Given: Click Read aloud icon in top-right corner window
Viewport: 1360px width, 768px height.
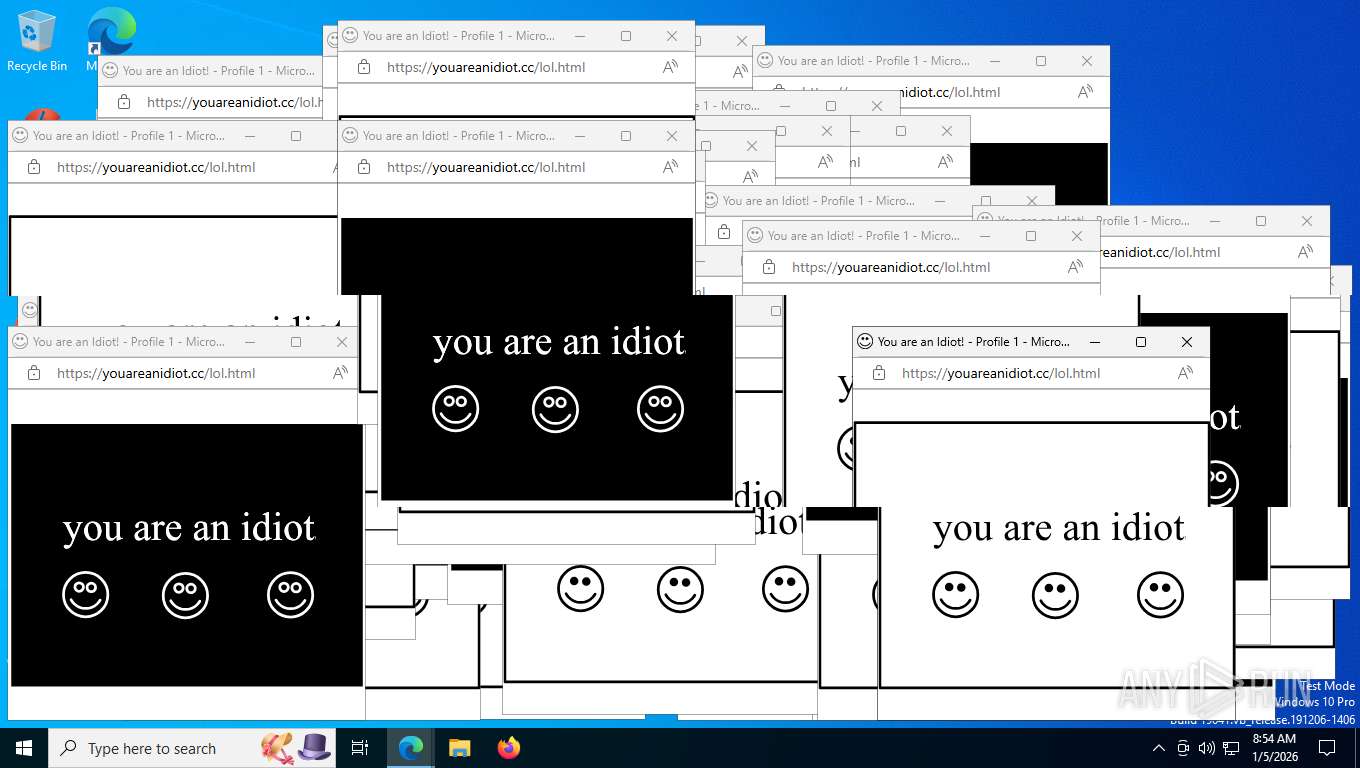Looking at the screenshot, I should tap(1085, 92).
